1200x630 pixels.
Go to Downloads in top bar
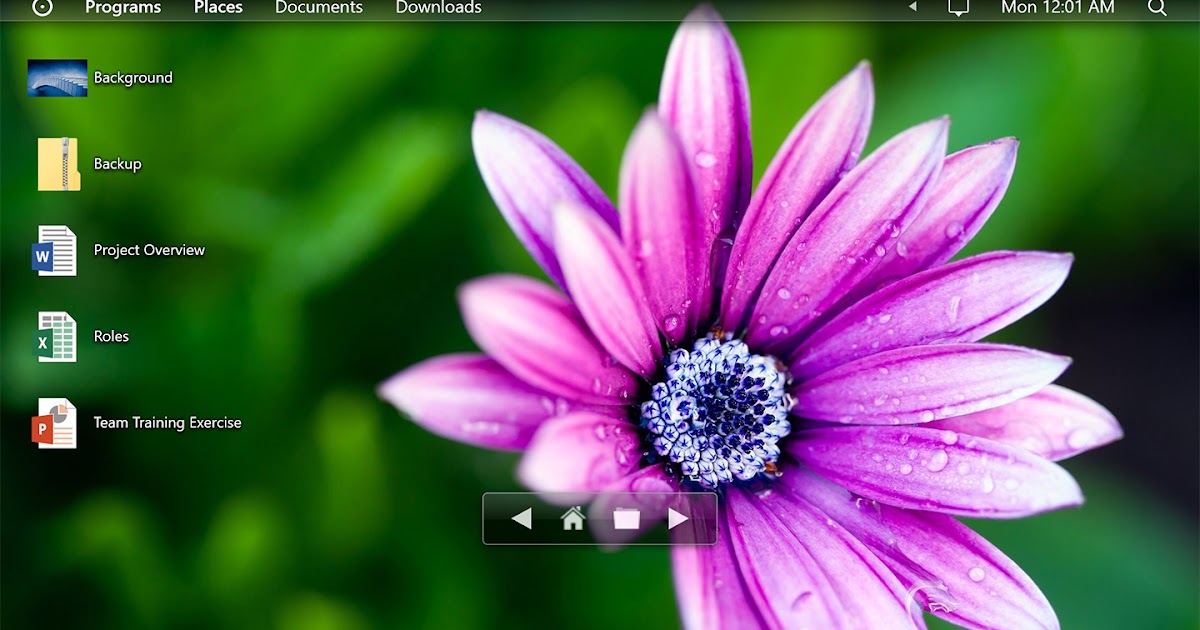pos(438,8)
